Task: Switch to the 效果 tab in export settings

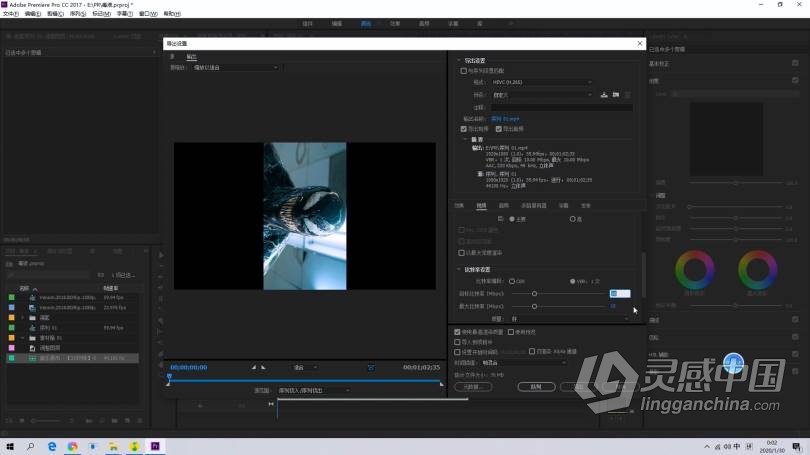Action: pos(459,206)
